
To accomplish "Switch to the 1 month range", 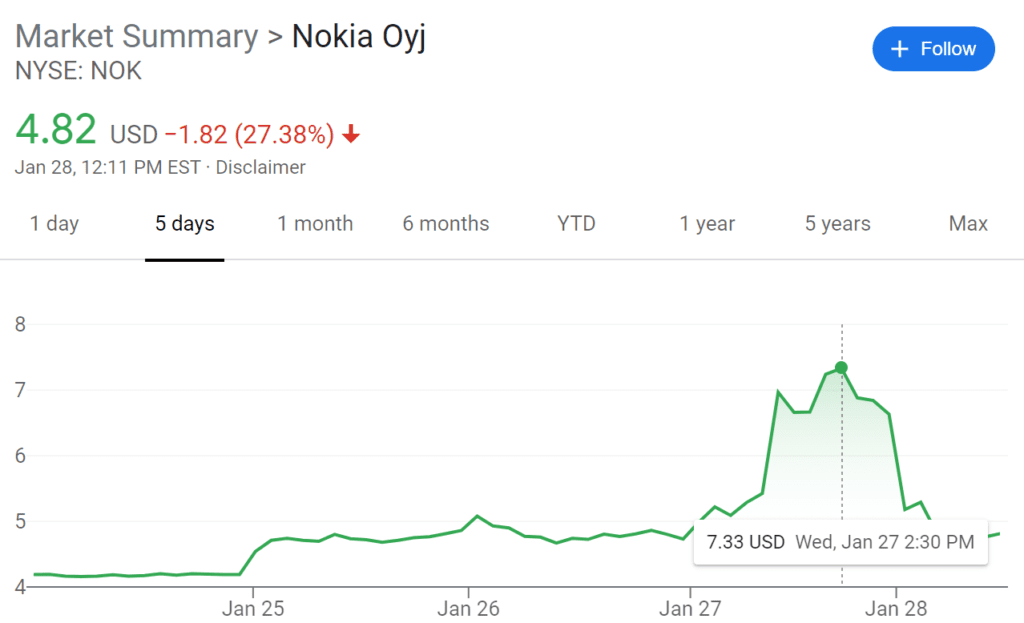I will 315,223.
